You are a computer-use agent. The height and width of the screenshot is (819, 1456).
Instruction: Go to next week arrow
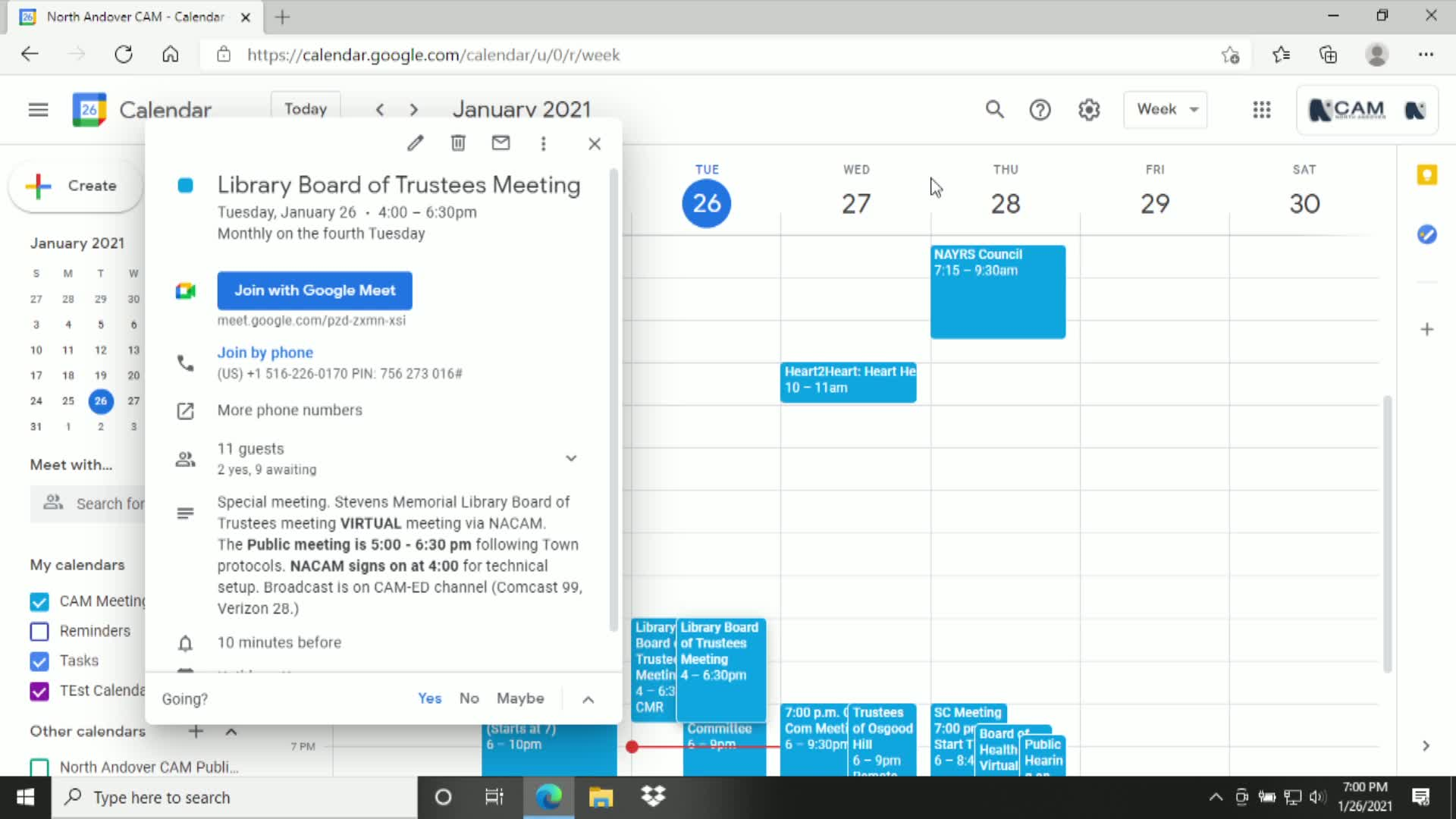click(x=413, y=110)
